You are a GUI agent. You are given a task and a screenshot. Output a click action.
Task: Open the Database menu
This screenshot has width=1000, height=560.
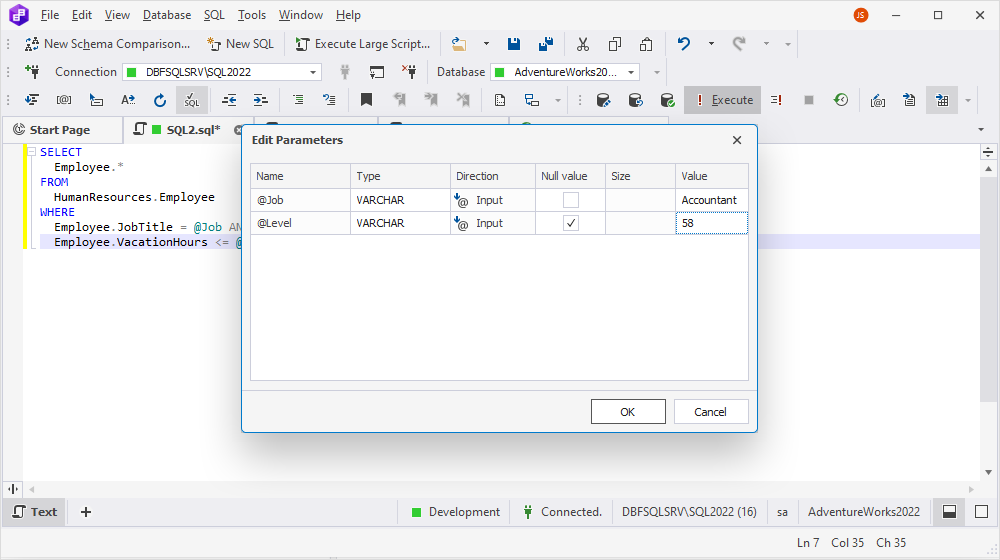tap(167, 15)
